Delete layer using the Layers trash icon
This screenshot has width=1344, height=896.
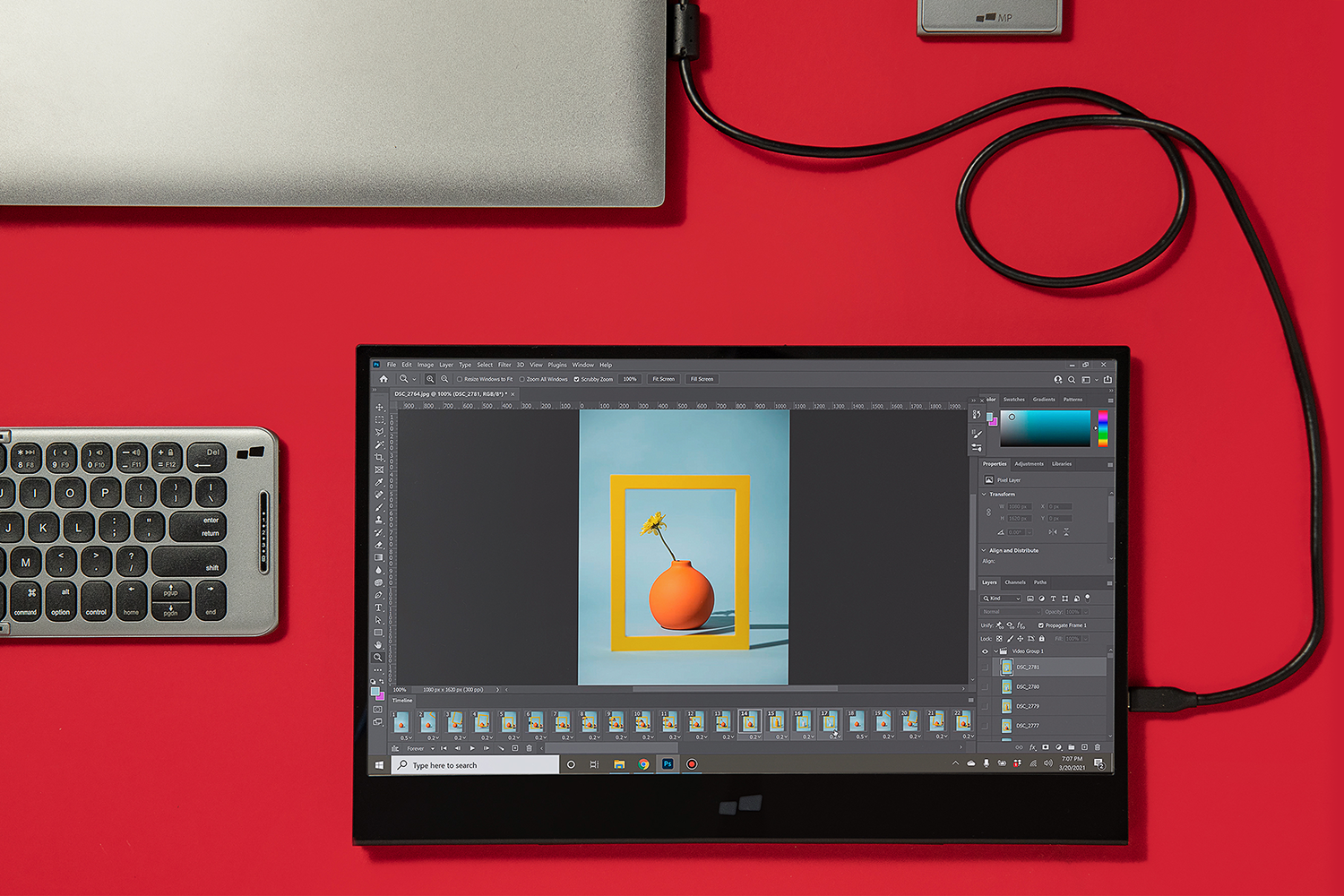tap(1098, 747)
